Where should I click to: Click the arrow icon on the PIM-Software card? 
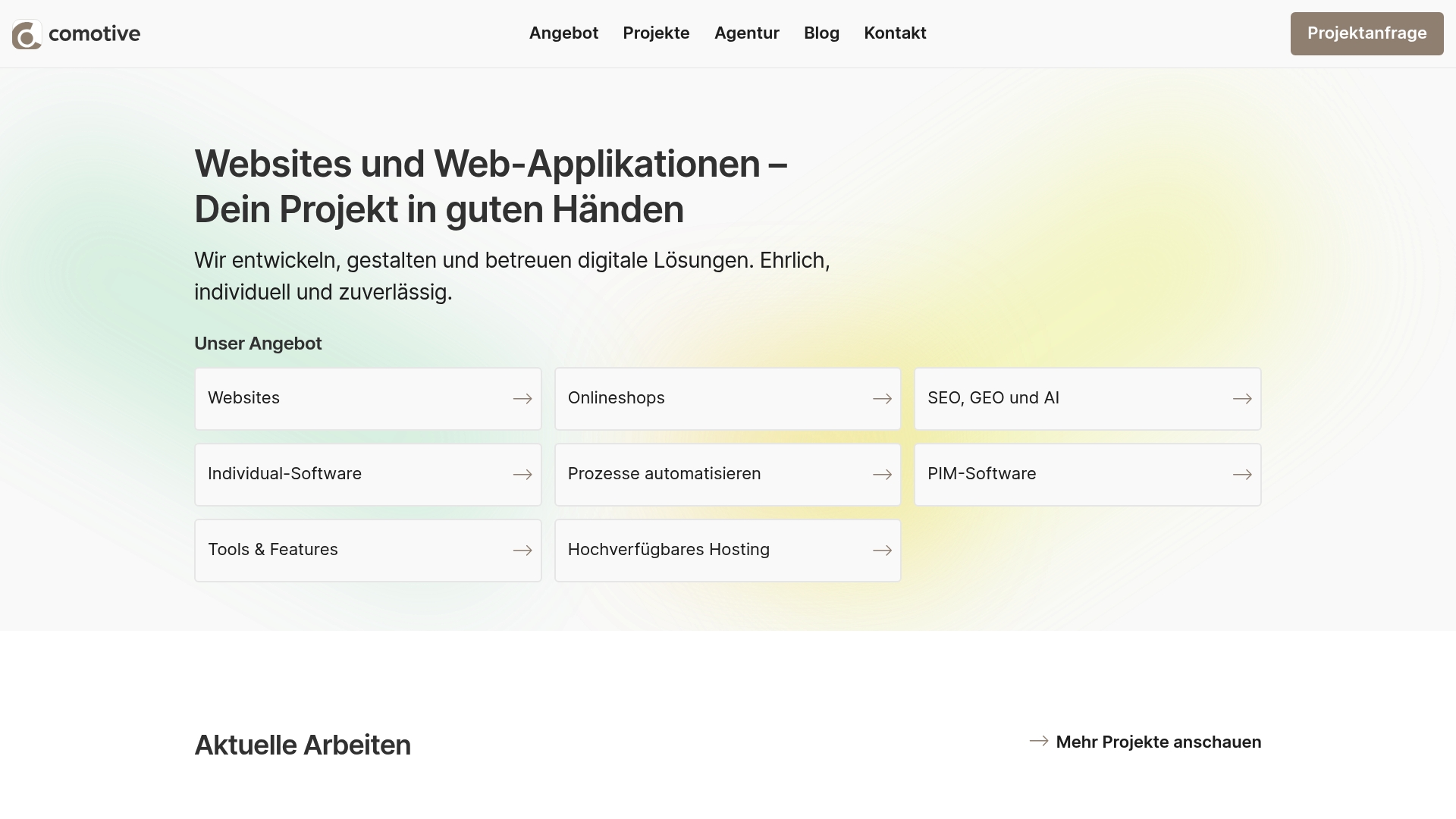(x=1242, y=474)
